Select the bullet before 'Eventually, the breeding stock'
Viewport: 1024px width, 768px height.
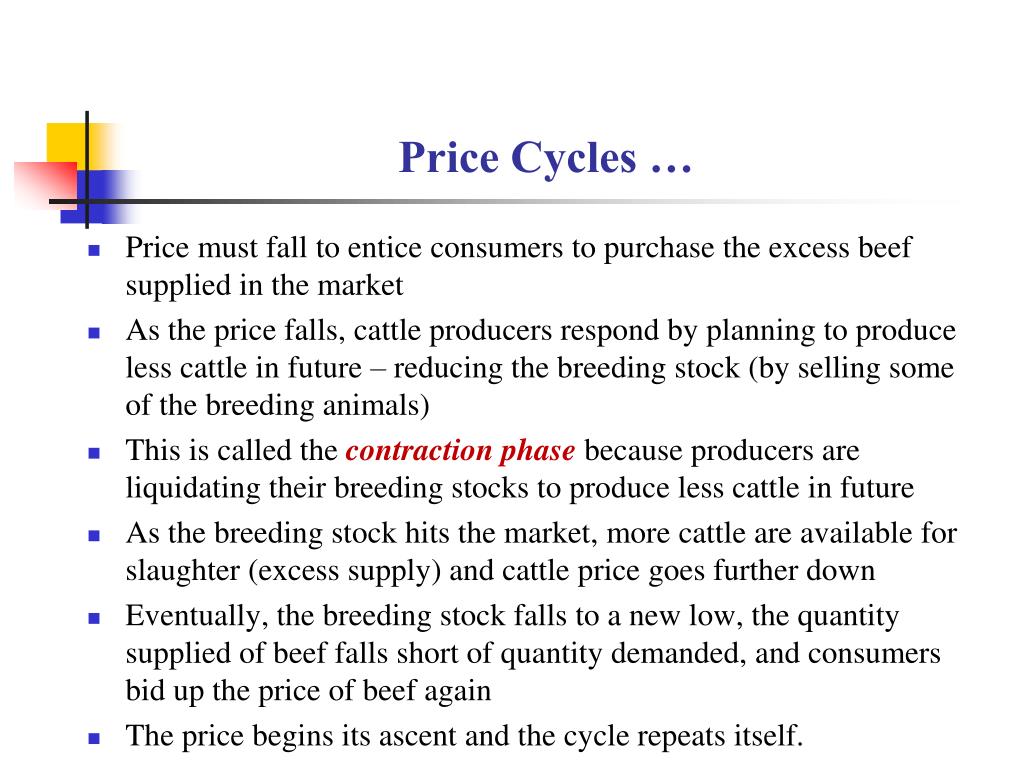tap(94, 618)
